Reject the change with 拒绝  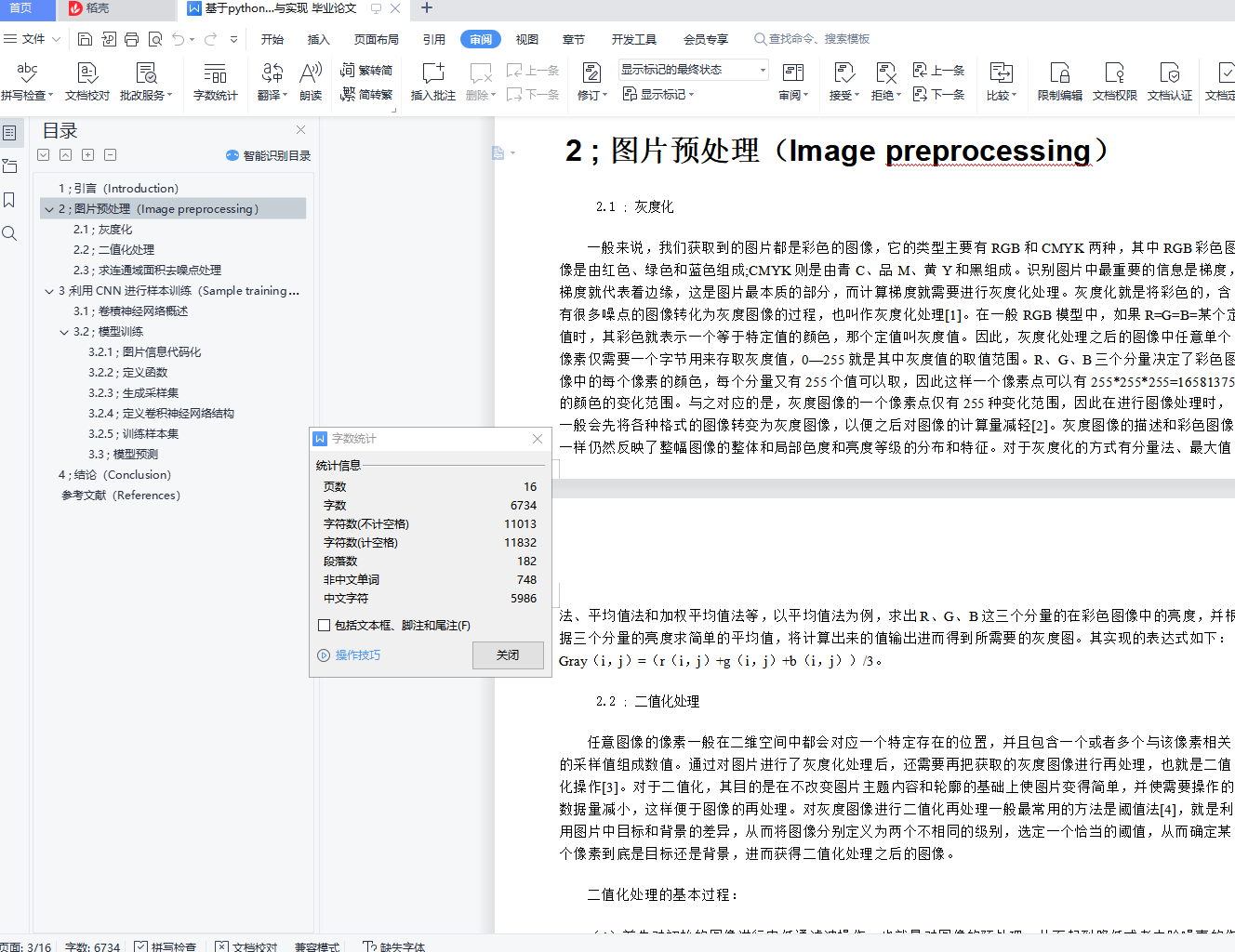885,81
